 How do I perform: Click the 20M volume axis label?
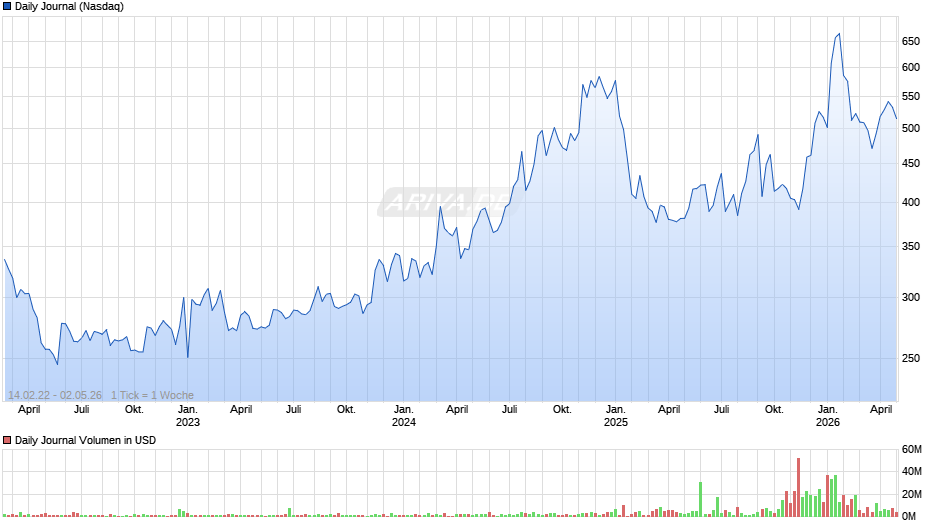pyautogui.click(x=912, y=494)
